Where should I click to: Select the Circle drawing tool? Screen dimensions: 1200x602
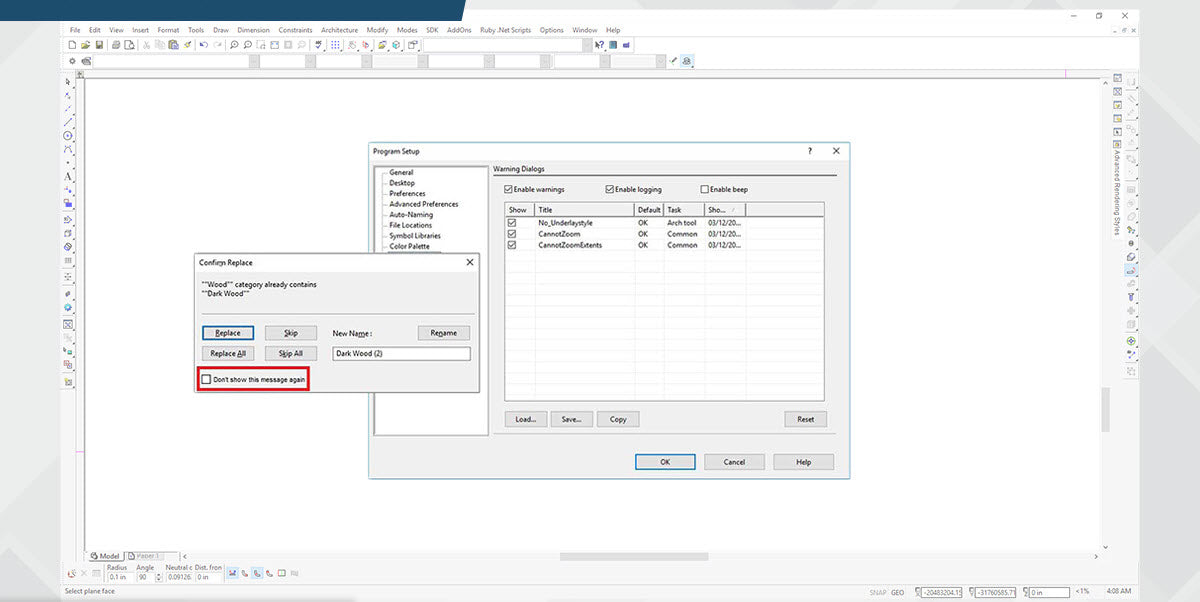pos(68,135)
